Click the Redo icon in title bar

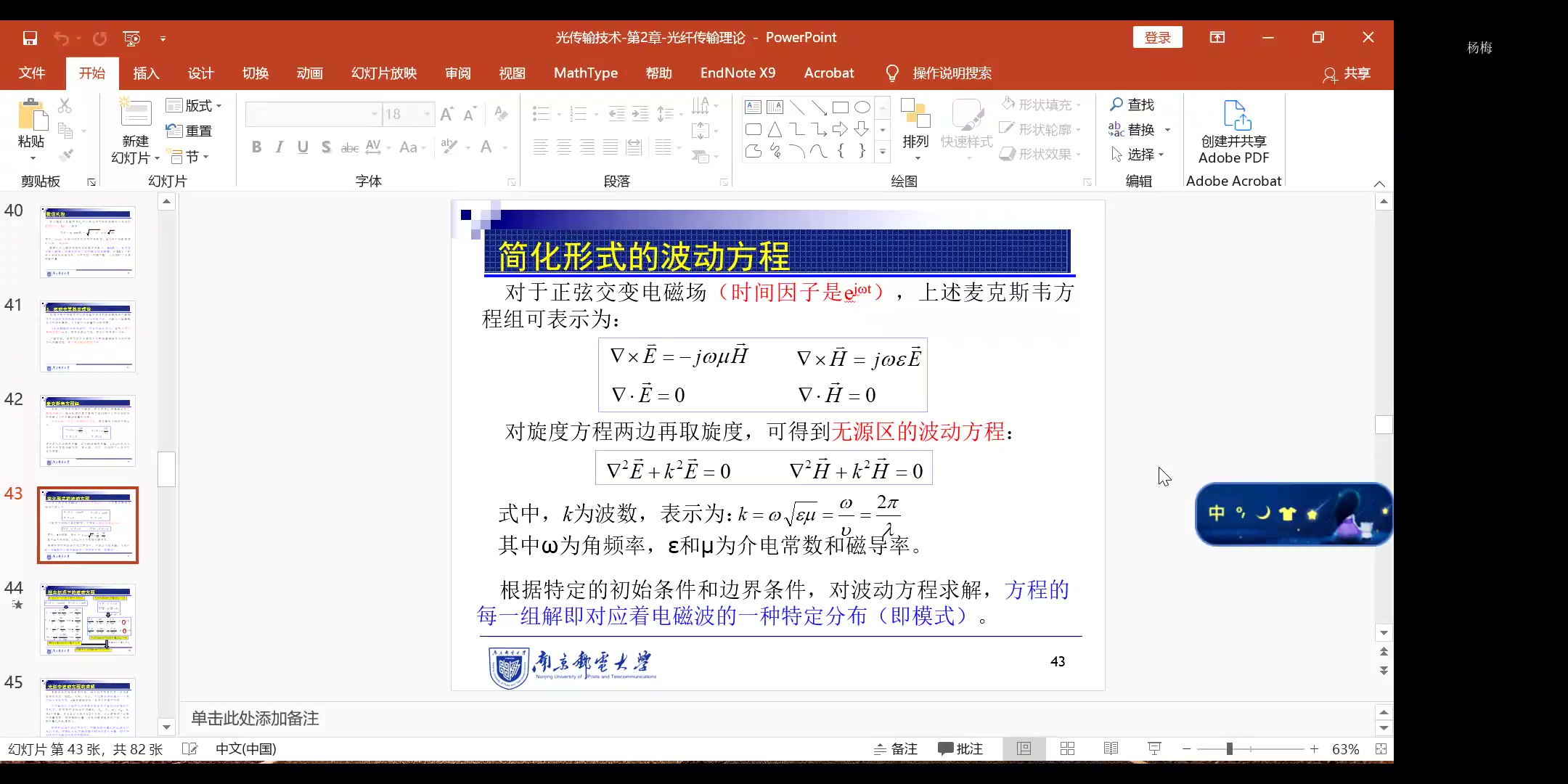pos(99,38)
